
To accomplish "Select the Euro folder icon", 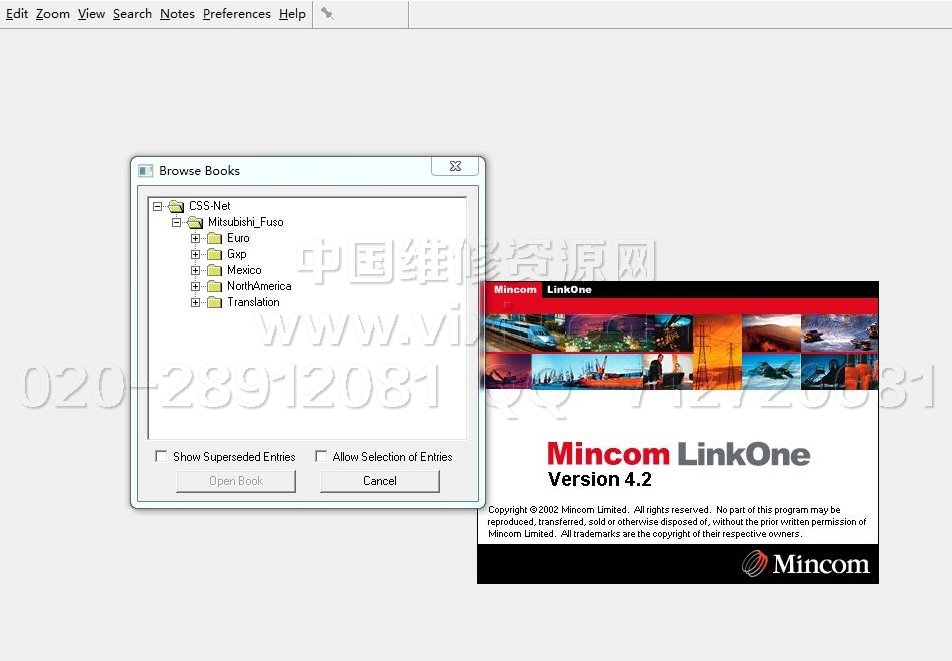I will [213, 238].
